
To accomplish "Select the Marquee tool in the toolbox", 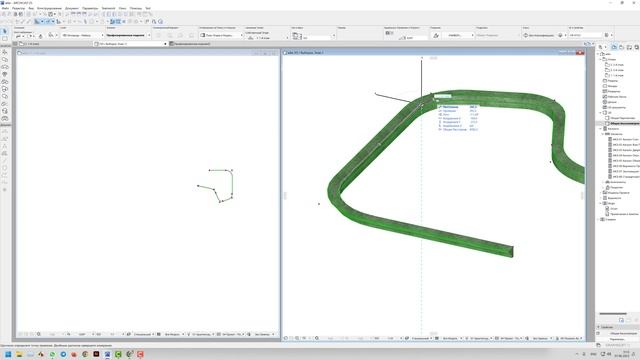I will click(5, 39).
